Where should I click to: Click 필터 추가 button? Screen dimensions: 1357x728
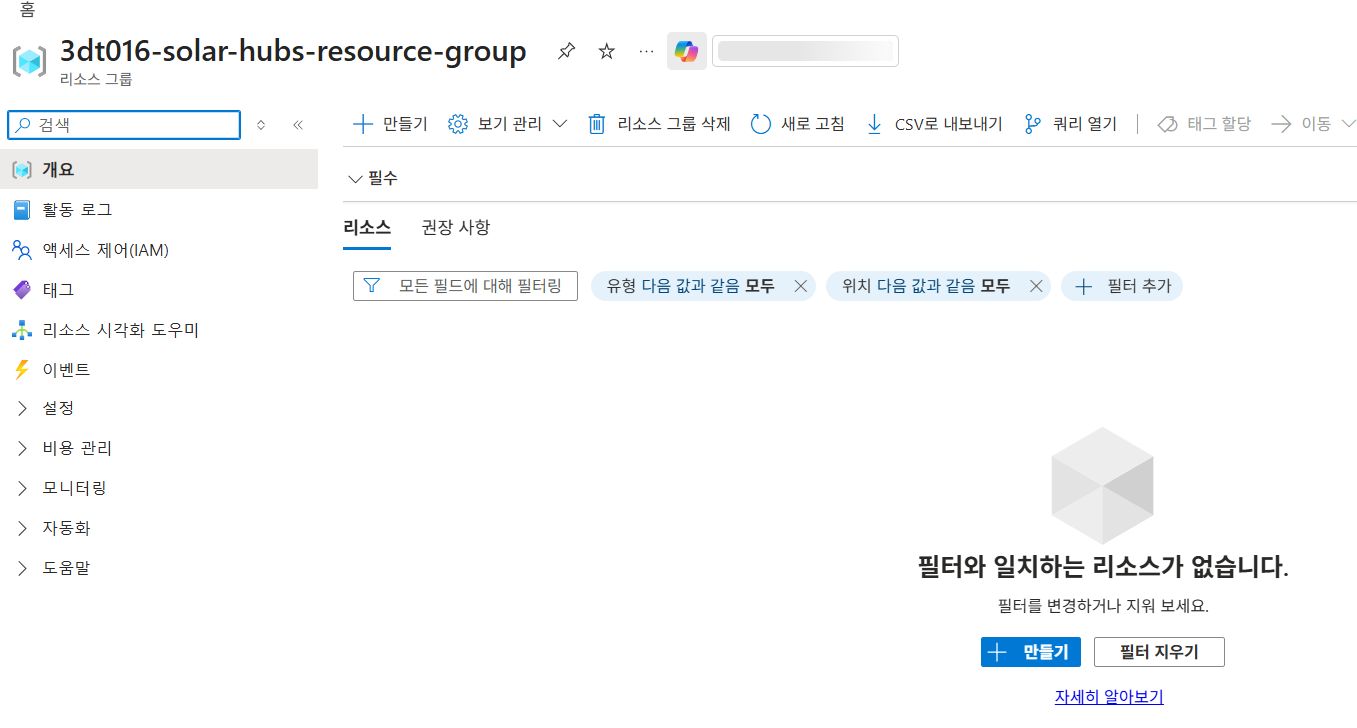[1122, 287]
